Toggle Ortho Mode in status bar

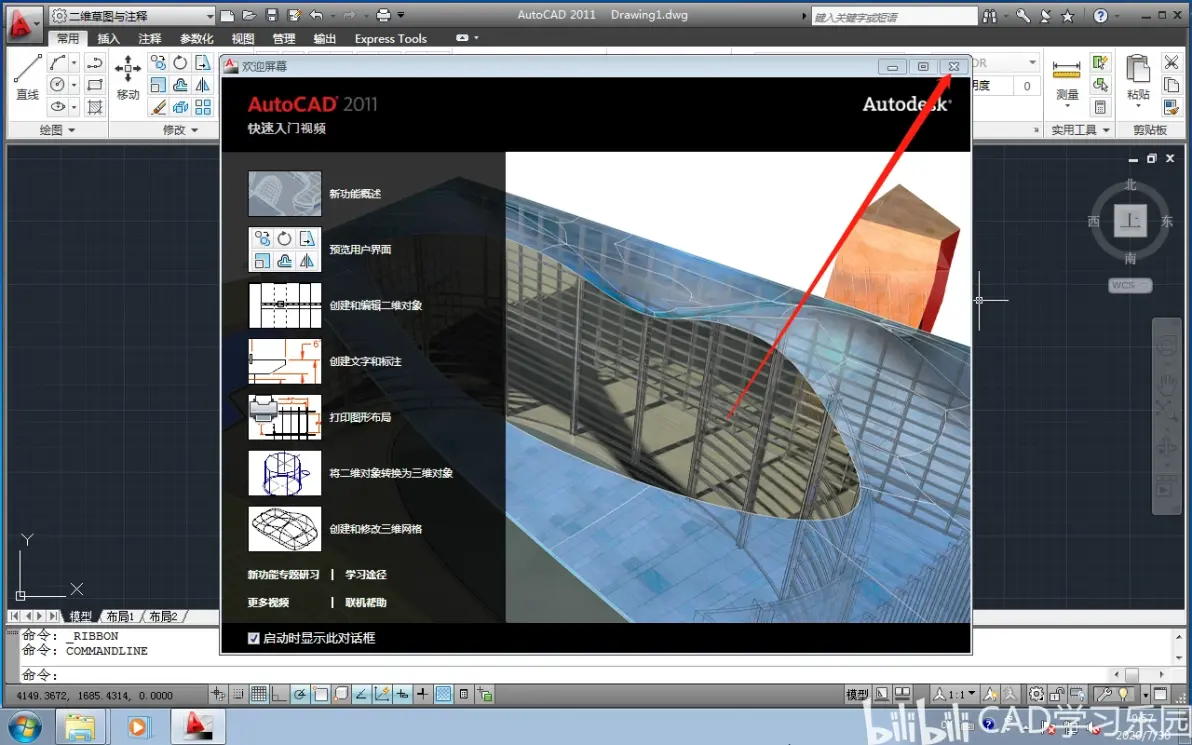tap(279, 693)
